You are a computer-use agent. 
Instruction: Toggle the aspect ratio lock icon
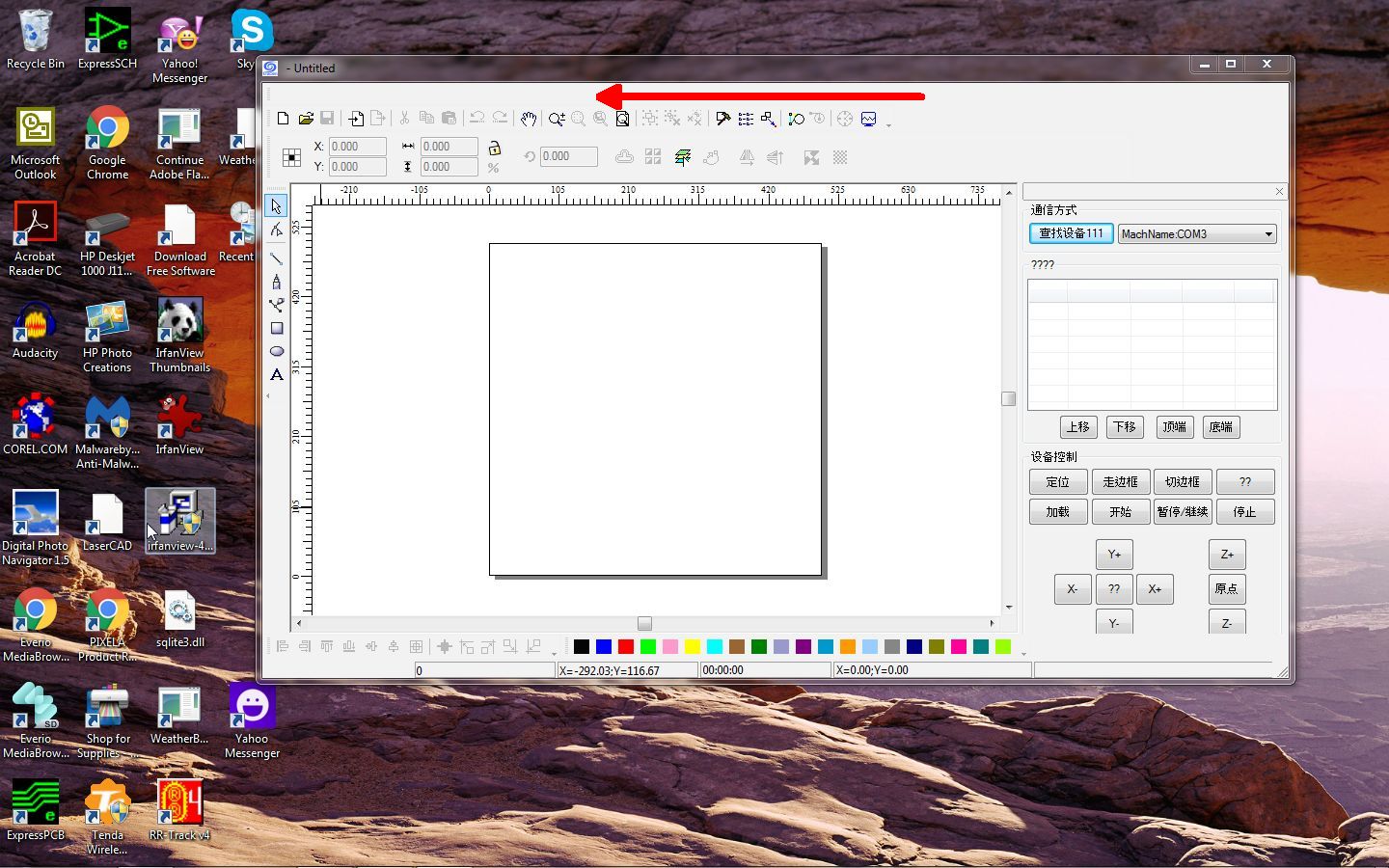click(x=494, y=148)
